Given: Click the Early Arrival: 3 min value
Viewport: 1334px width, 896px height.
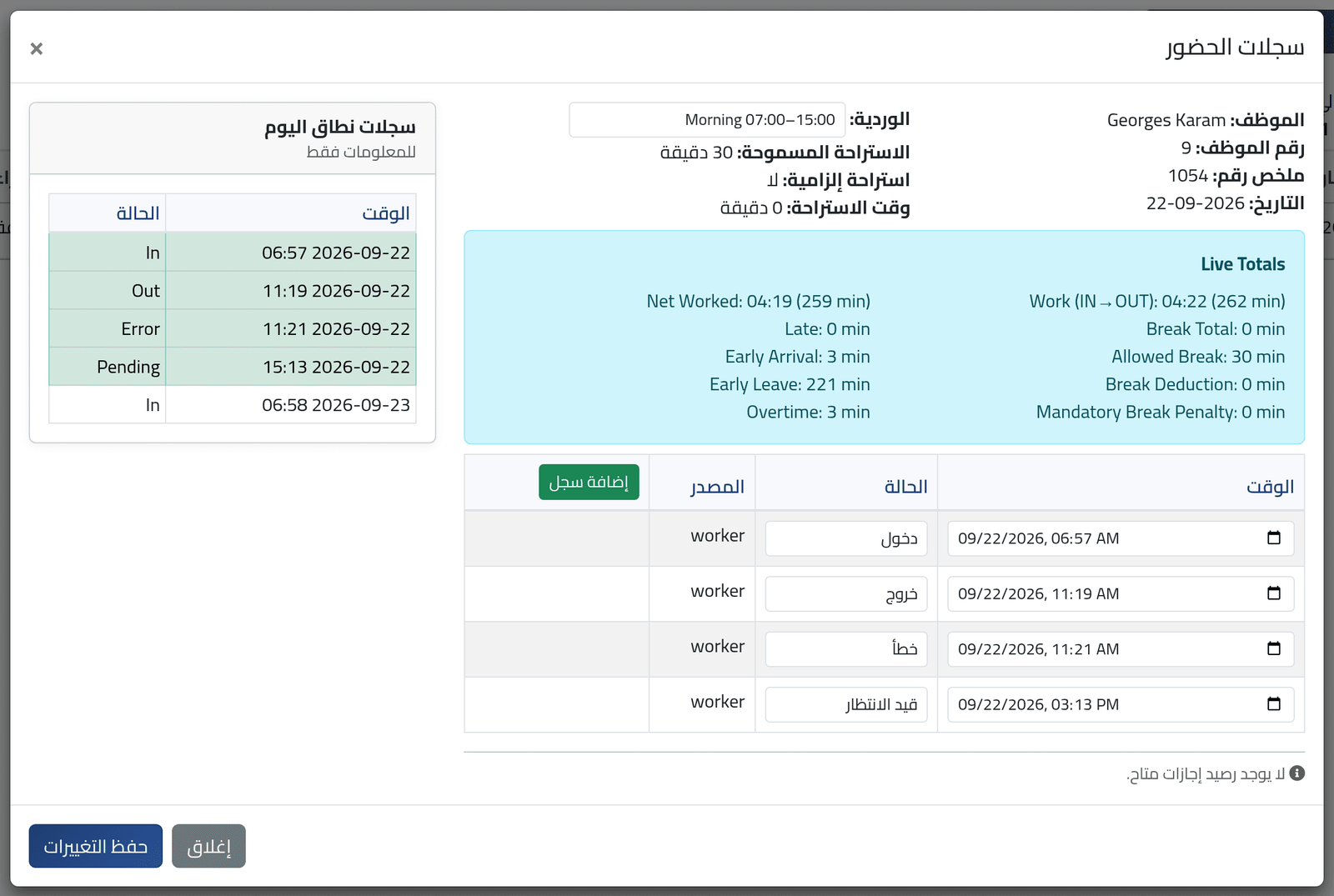Looking at the screenshot, I should [x=797, y=357].
